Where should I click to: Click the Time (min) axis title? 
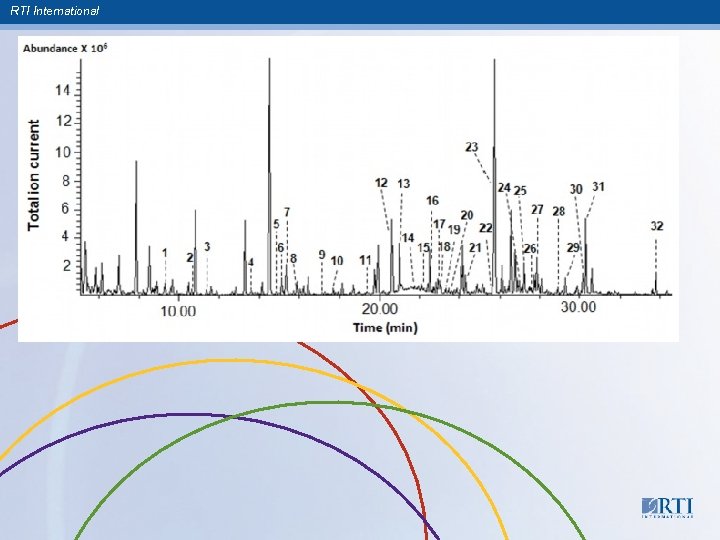coord(385,328)
